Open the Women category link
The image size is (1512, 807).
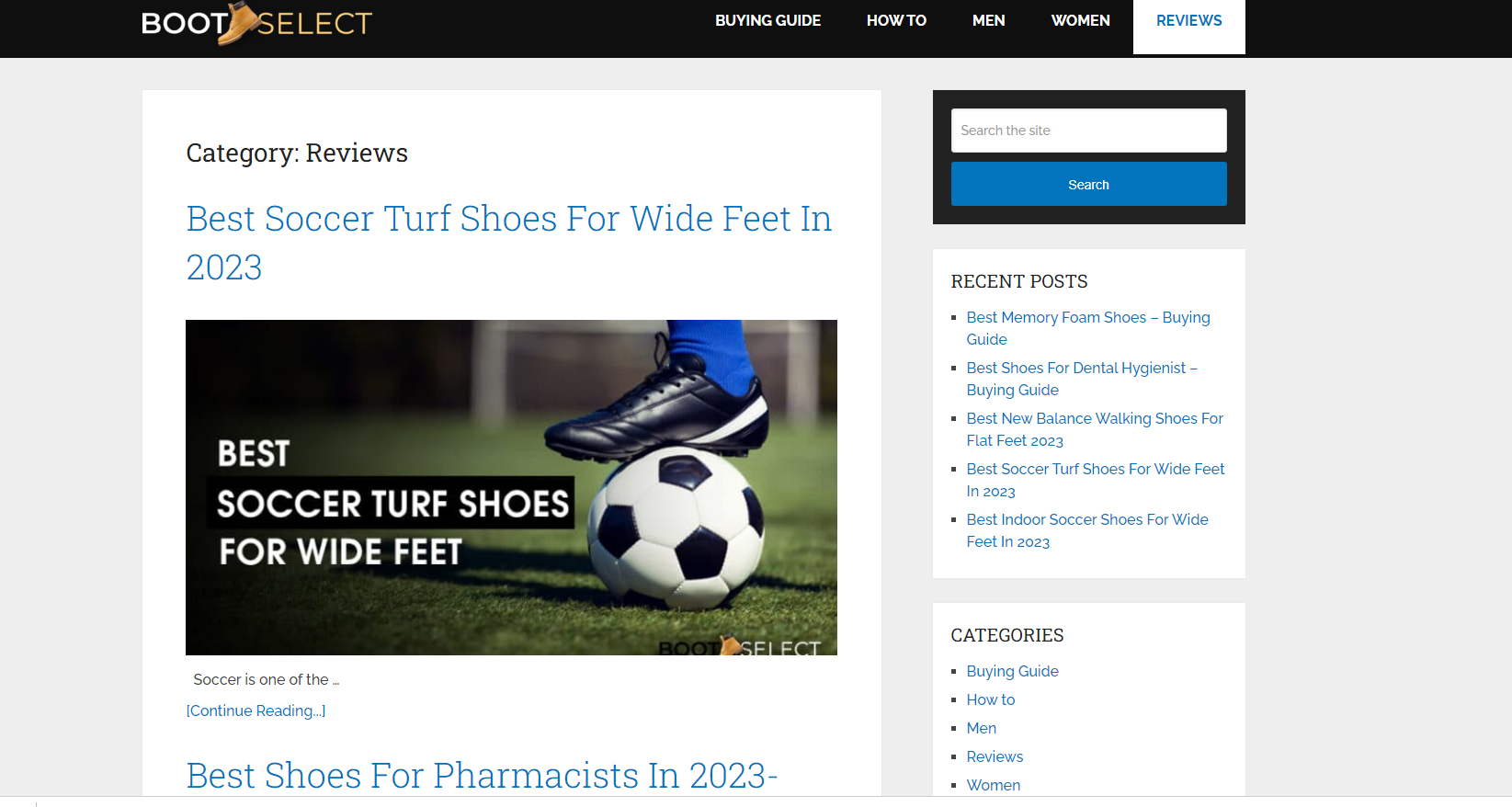(x=993, y=785)
